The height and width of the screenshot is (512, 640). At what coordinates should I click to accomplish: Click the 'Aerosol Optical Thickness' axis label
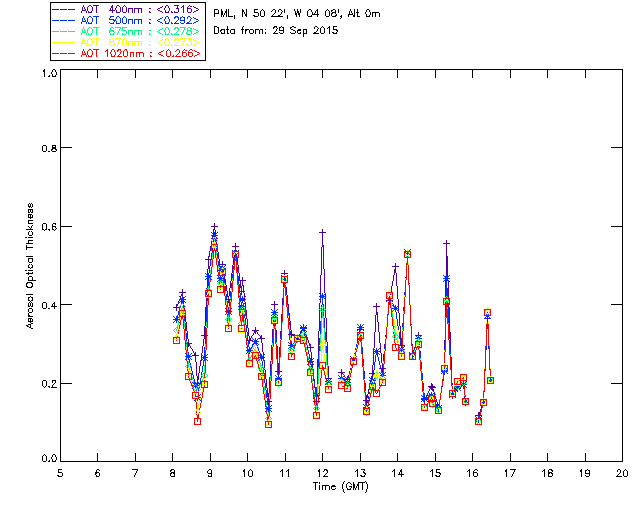pos(31,266)
